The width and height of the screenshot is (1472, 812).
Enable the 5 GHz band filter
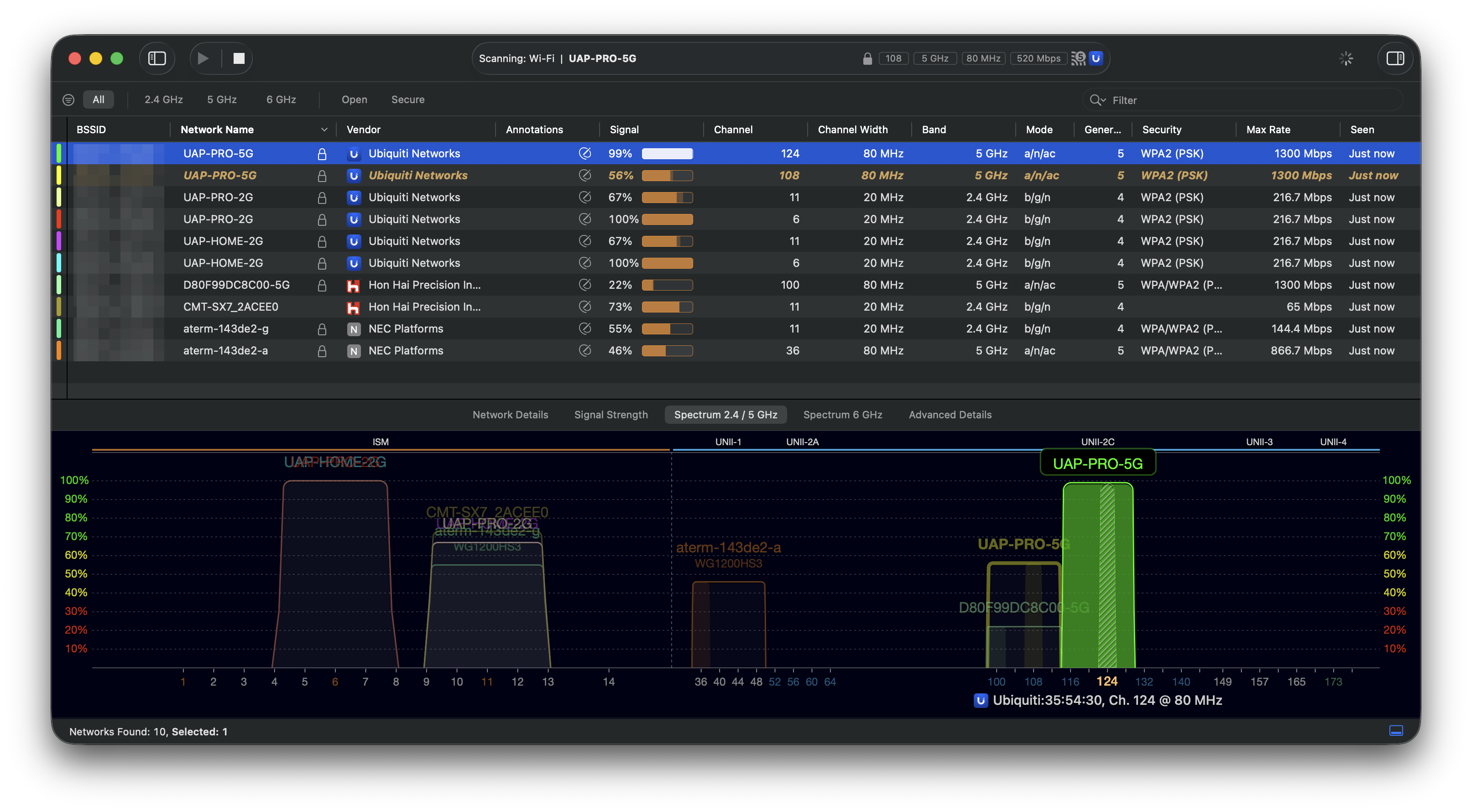[222, 99]
